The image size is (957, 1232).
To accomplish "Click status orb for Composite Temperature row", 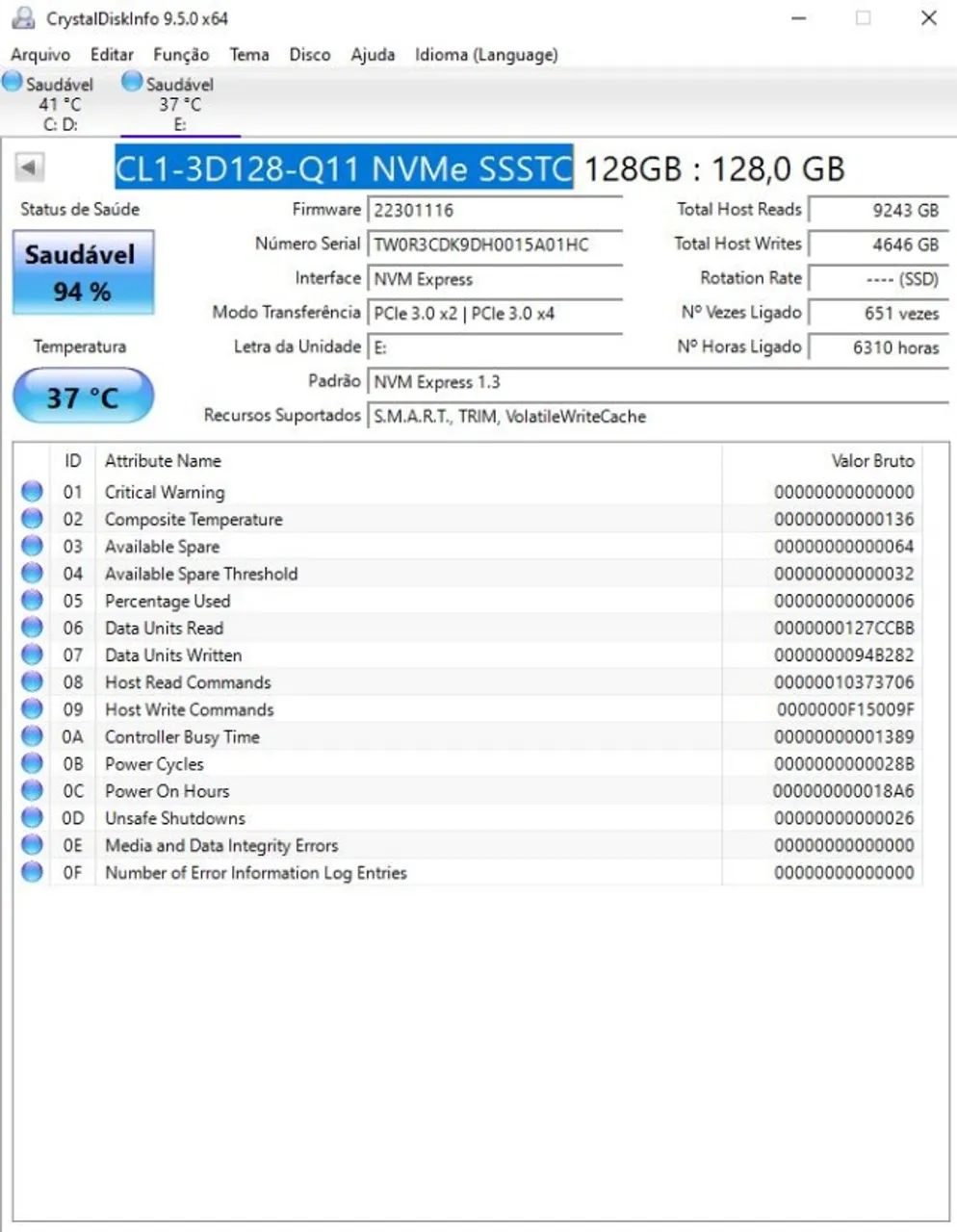I will (32, 519).
